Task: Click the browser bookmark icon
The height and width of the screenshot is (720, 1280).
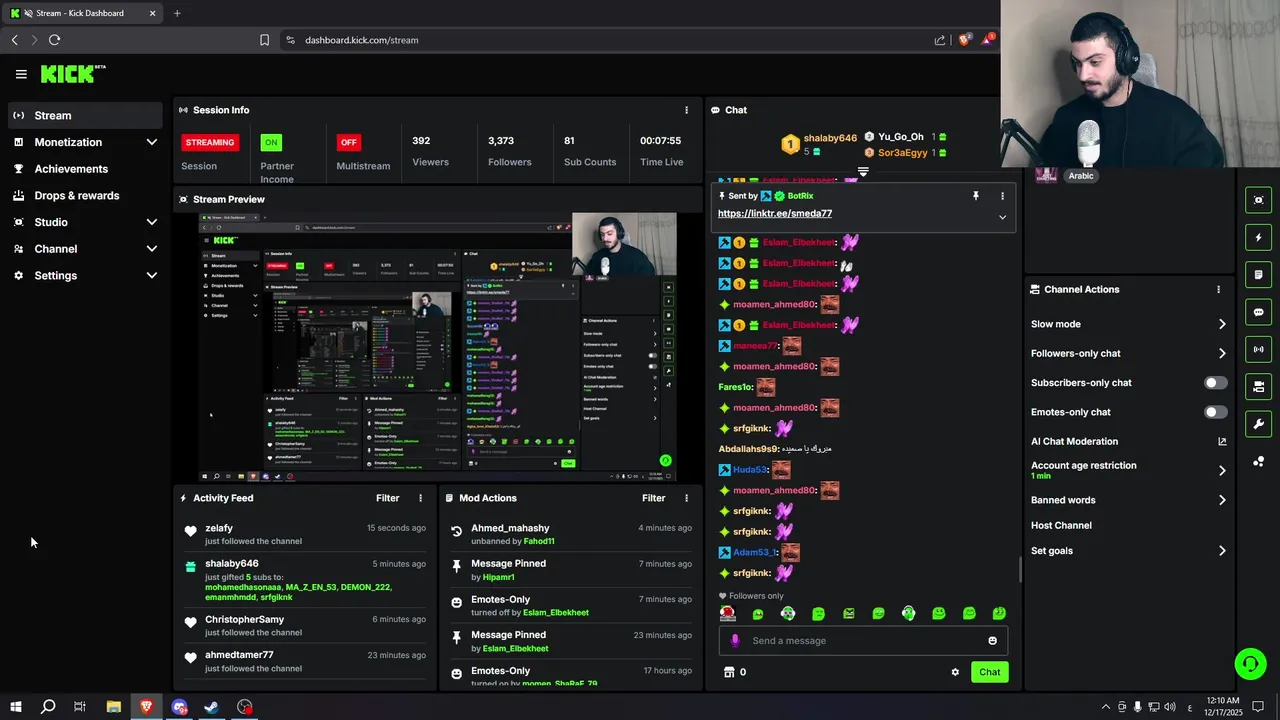Action: pyautogui.click(x=264, y=40)
